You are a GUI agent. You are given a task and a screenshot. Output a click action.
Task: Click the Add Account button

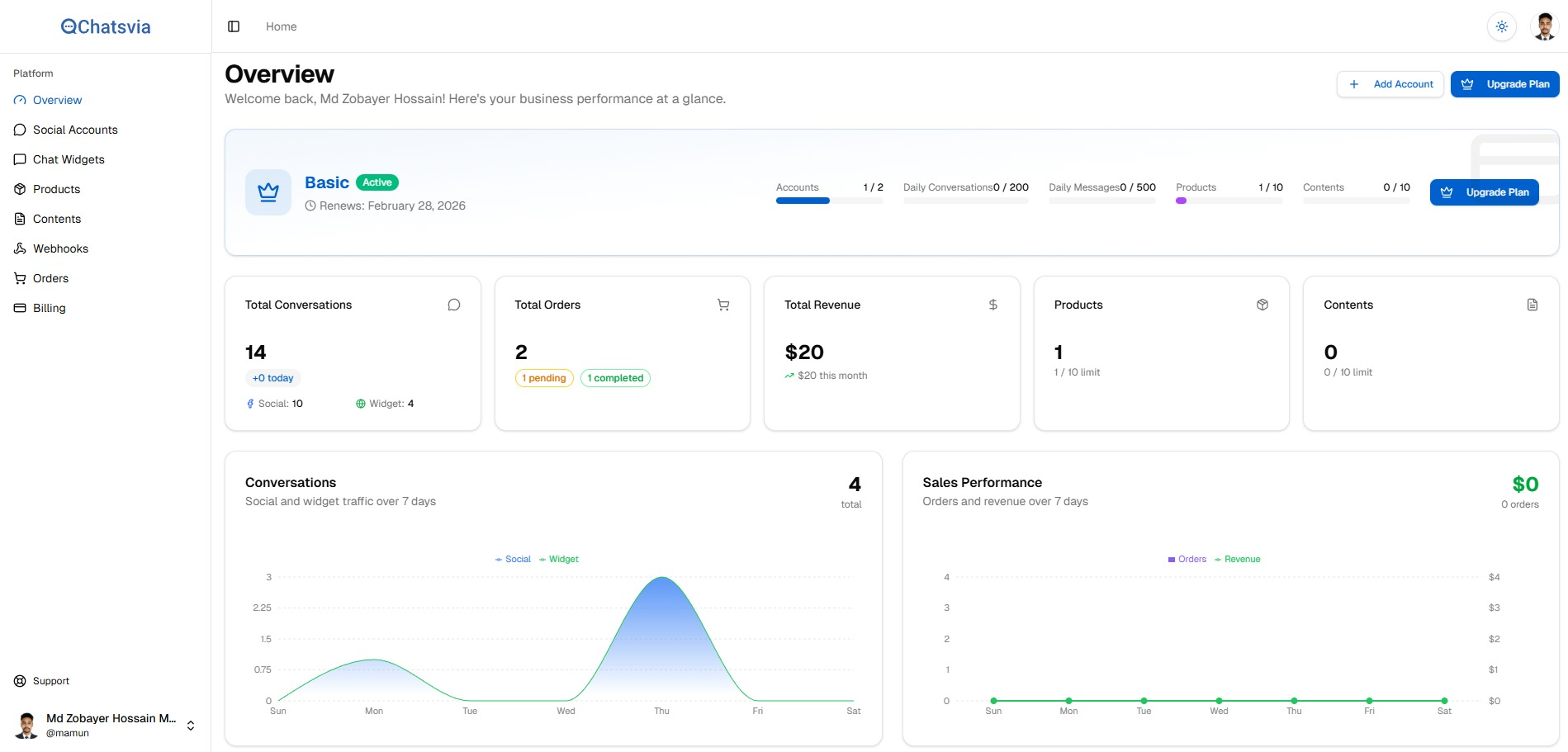(x=1390, y=84)
